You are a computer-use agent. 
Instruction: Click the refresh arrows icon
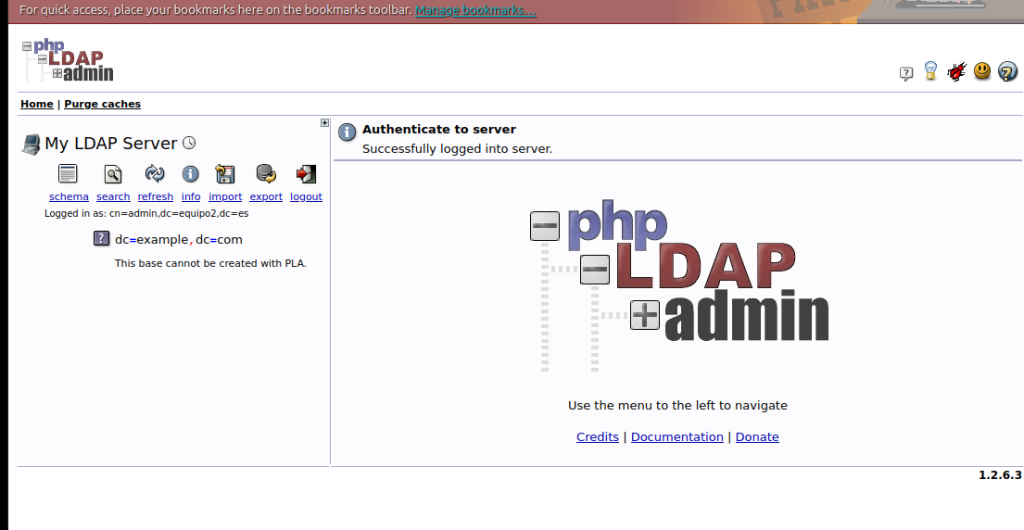pyautogui.click(x=155, y=174)
